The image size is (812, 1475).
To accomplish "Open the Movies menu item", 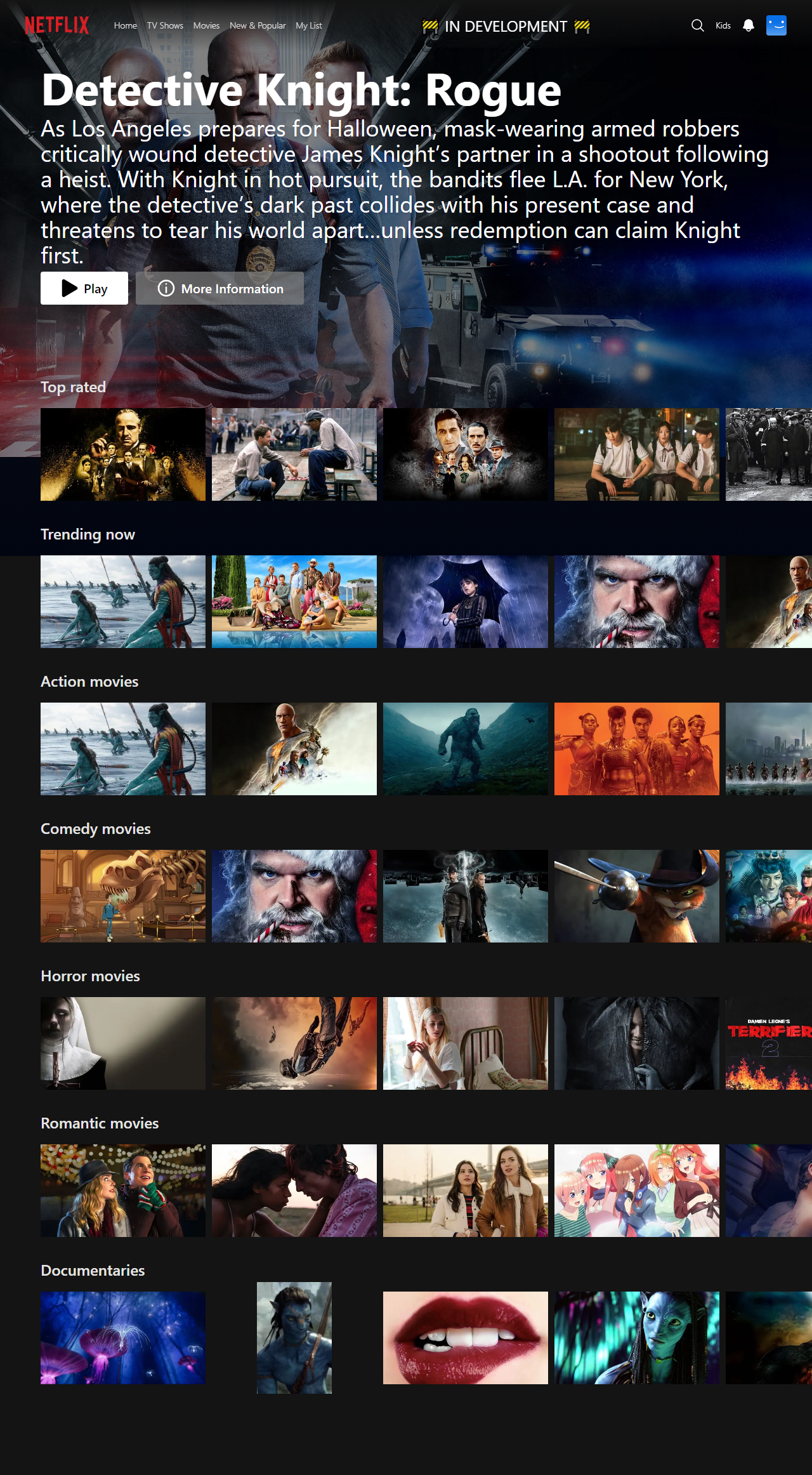I will 206,25.
